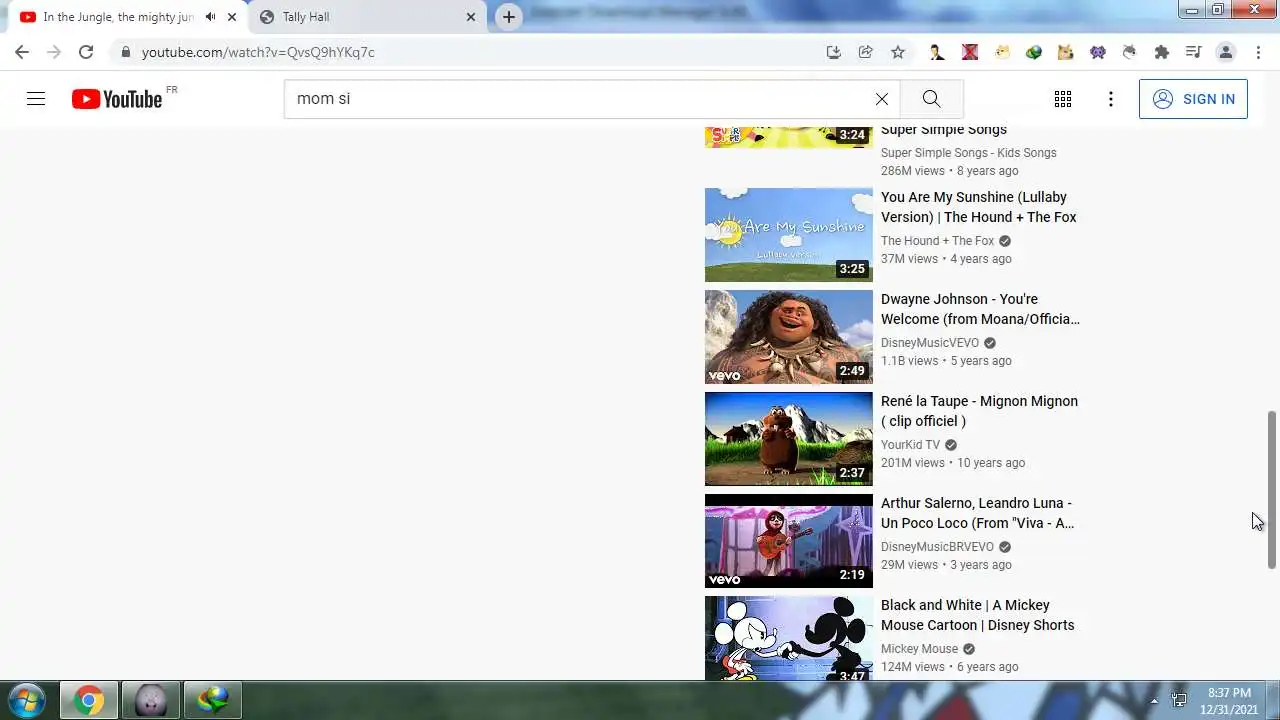
Task: Open the YouTube hamburger guide menu
Action: click(x=36, y=99)
